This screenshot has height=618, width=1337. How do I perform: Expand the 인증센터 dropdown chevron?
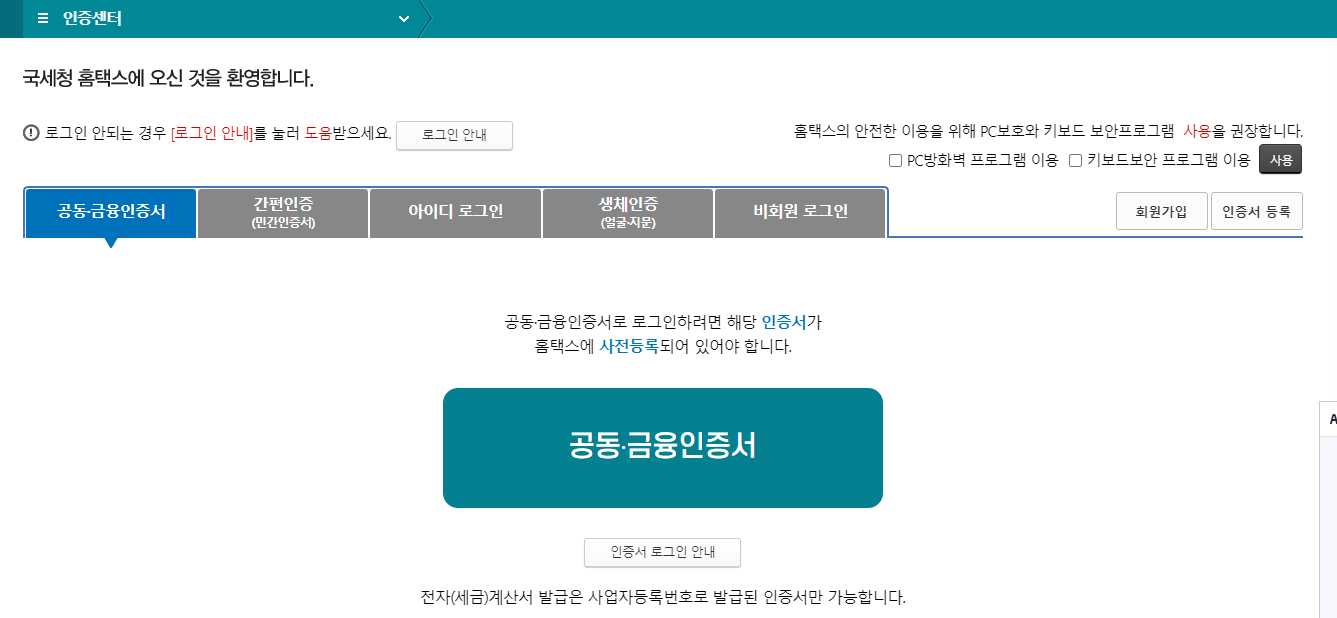[x=404, y=19]
